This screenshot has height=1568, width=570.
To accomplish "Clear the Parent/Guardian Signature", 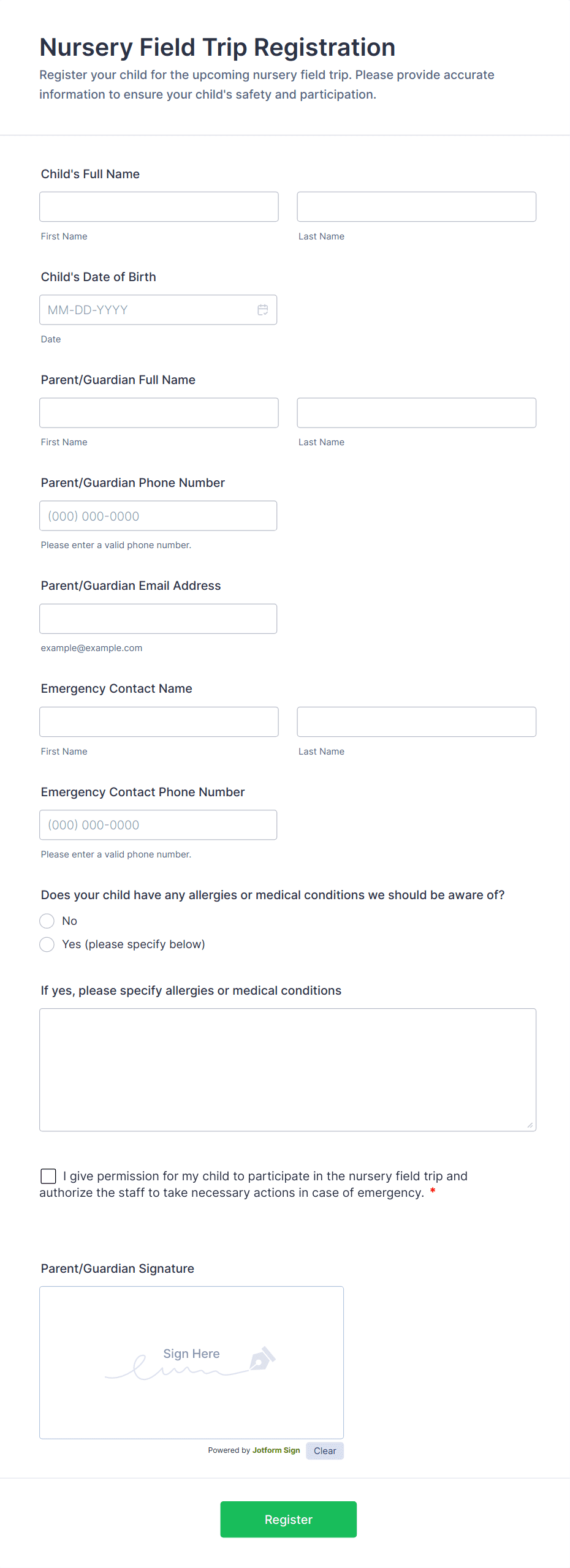I will point(324,1450).
